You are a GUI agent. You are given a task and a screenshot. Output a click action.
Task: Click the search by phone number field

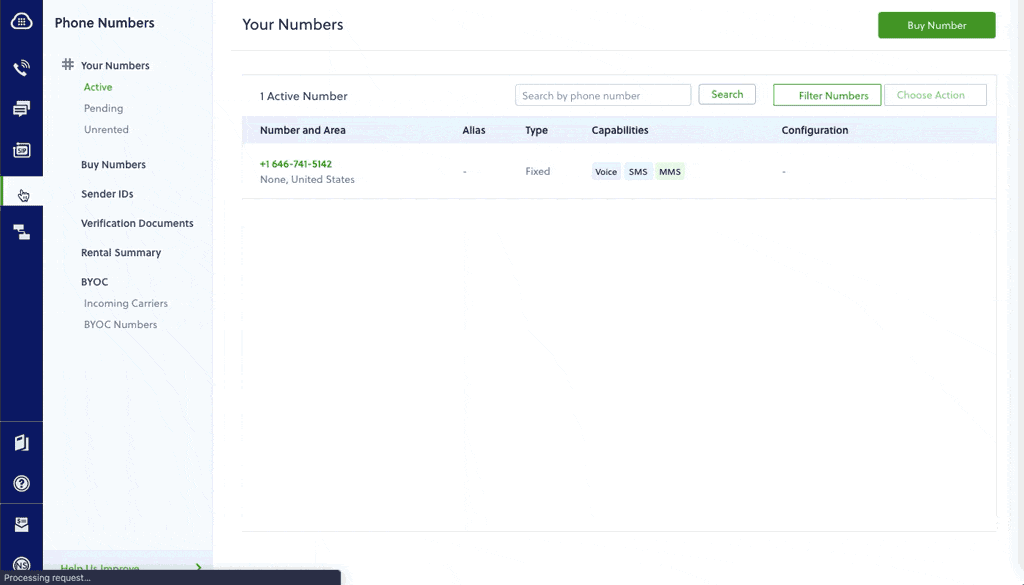[602, 94]
